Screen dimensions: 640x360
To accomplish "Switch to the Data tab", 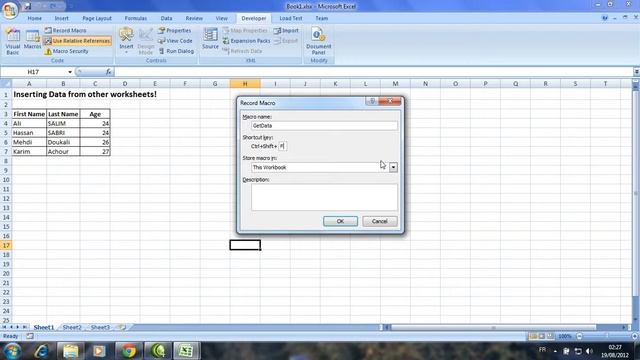I will 166,18.
